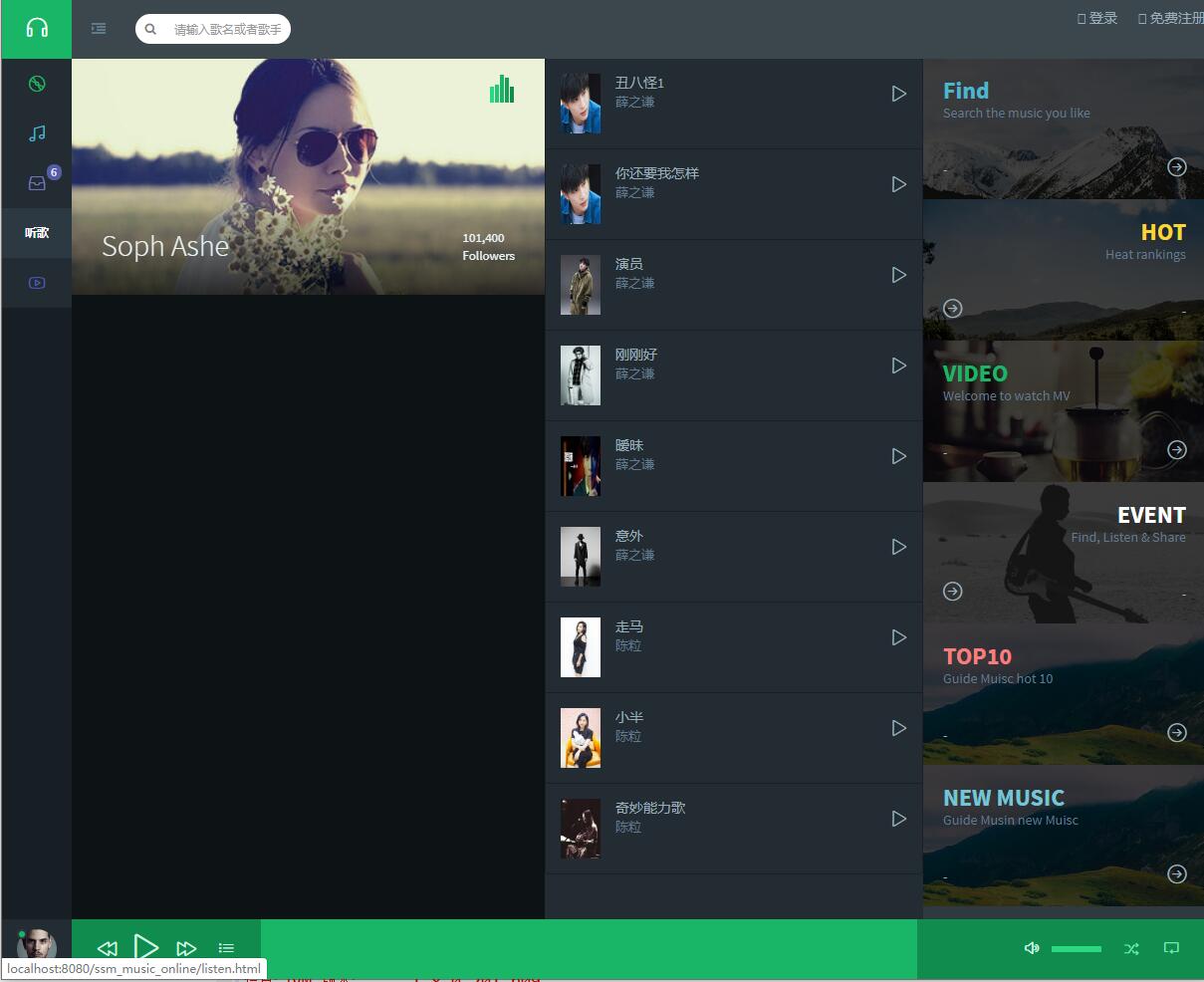Click the arrow icon on TOP10 card

pos(1177,733)
